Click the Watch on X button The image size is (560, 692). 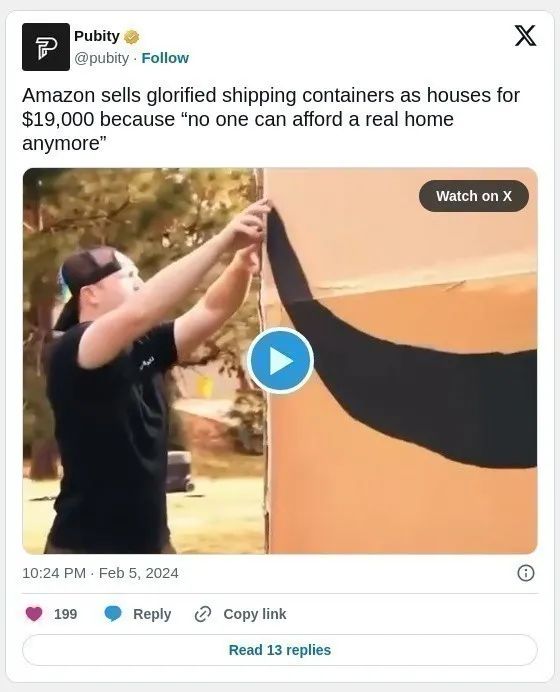[474, 196]
